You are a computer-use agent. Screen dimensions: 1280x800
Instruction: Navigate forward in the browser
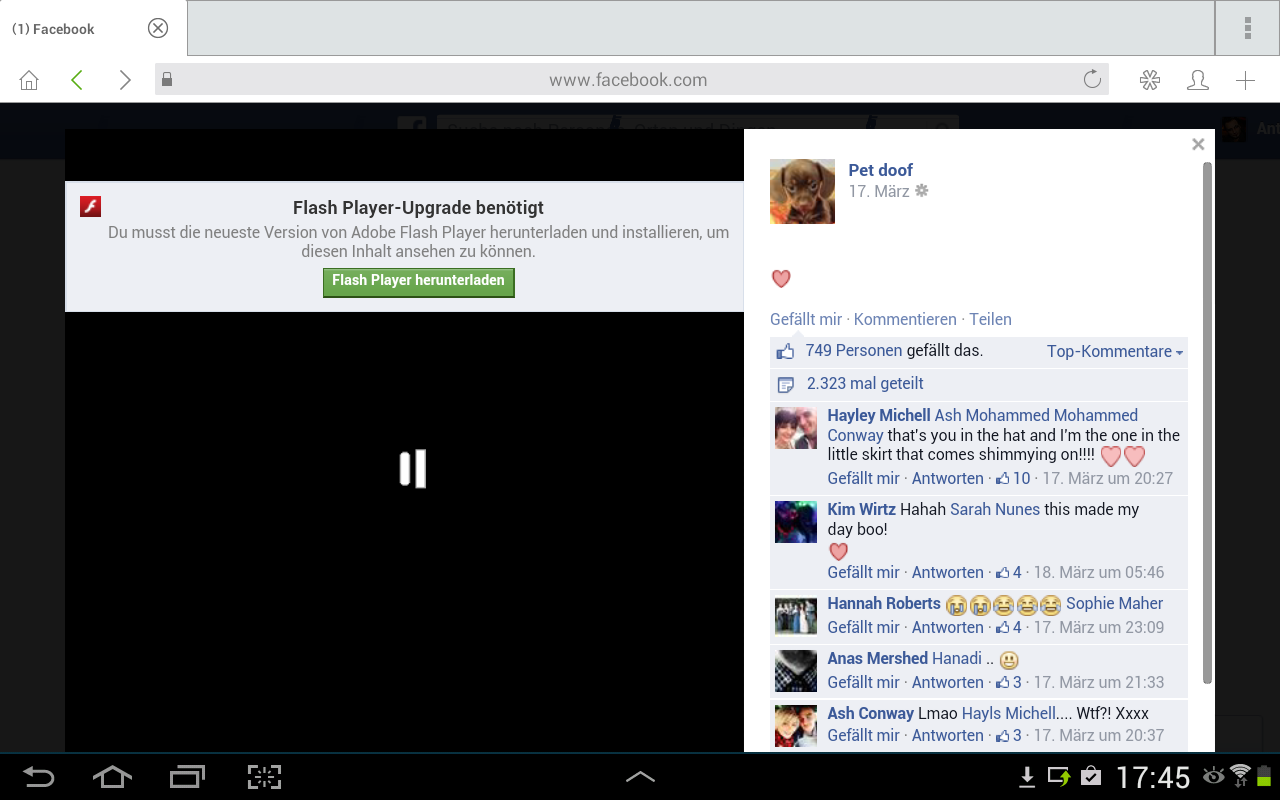124,80
